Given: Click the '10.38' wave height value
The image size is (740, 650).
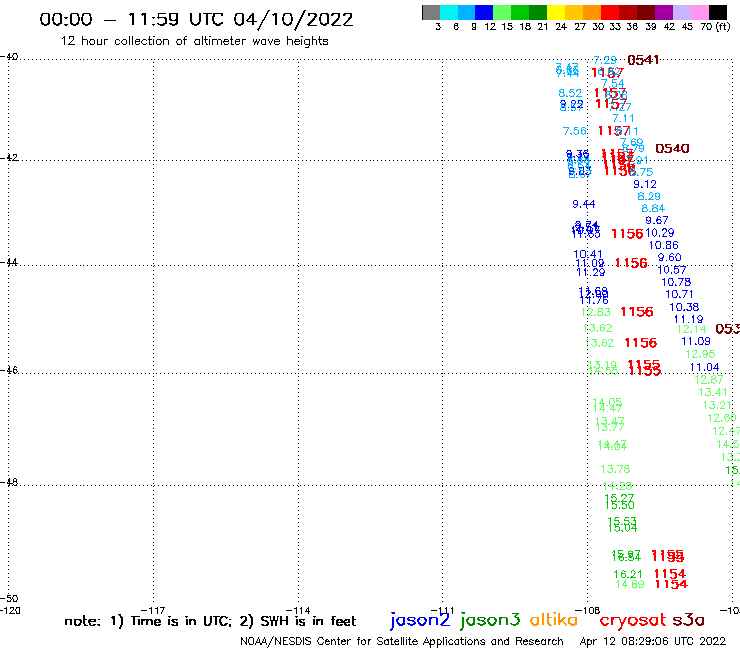Looking at the screenshot, I should tap(684, 307).
